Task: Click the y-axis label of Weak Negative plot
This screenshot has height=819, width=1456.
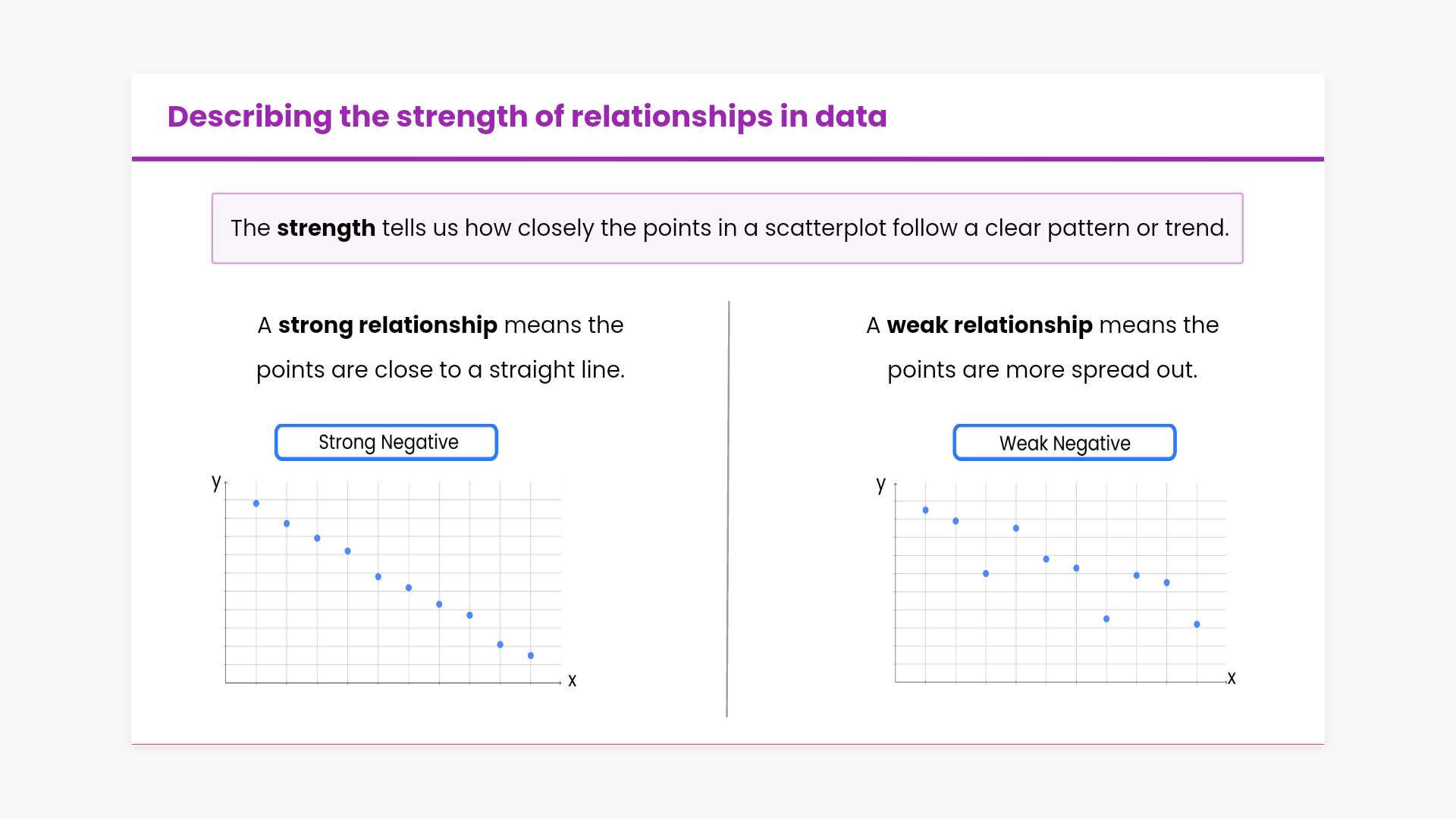Action: (x=880, y=484)
